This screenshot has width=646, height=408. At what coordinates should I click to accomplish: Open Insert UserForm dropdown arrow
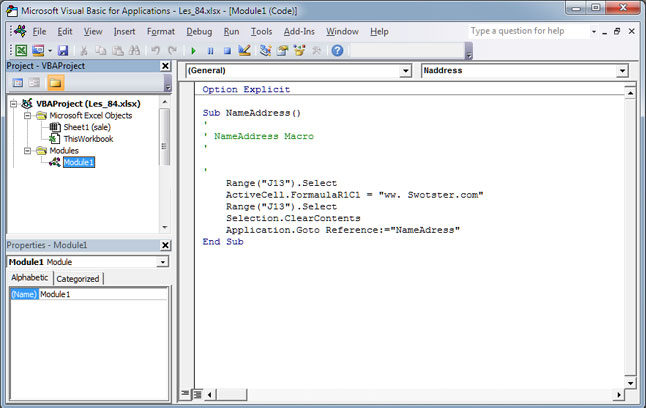pos(50,51)
